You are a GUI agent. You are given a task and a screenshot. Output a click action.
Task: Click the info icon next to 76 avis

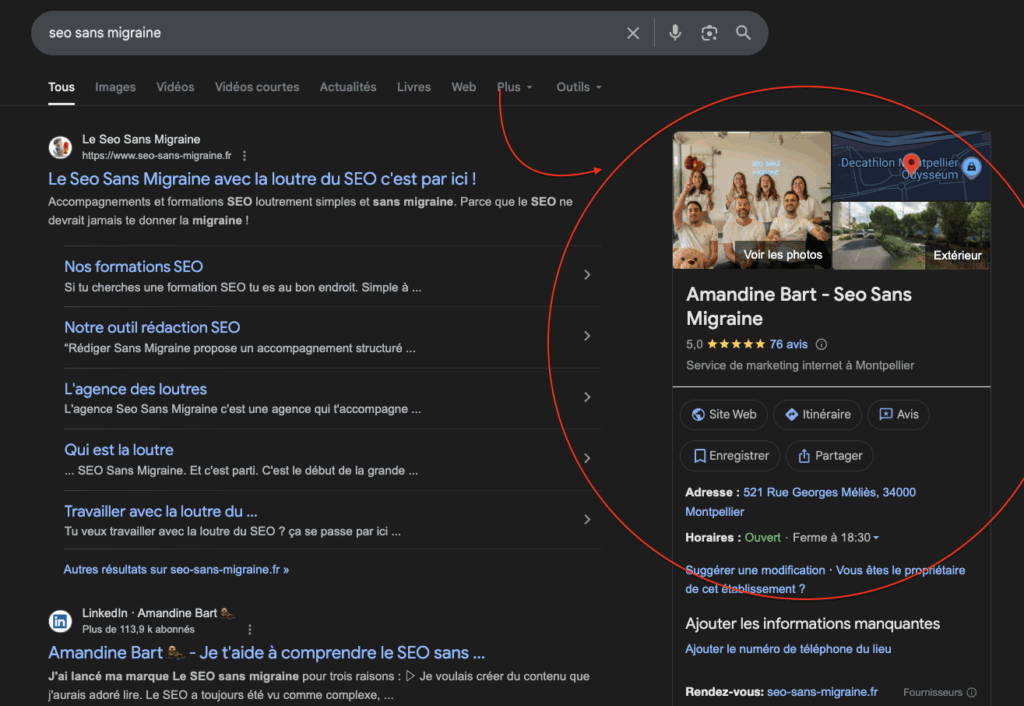click(x=822, y=344)
